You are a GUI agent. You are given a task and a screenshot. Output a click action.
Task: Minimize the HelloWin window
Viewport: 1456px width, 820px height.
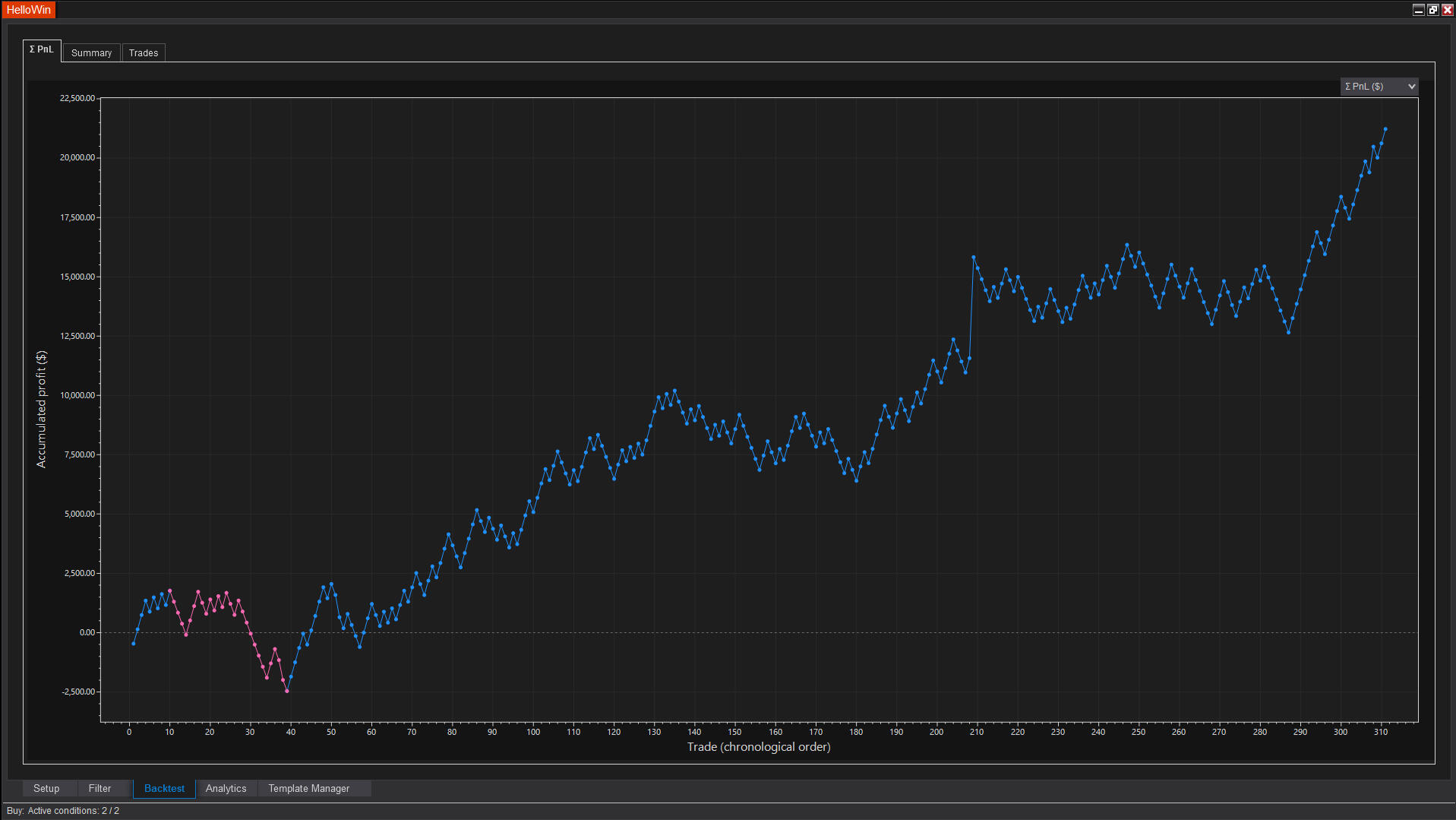[1418, 10]
